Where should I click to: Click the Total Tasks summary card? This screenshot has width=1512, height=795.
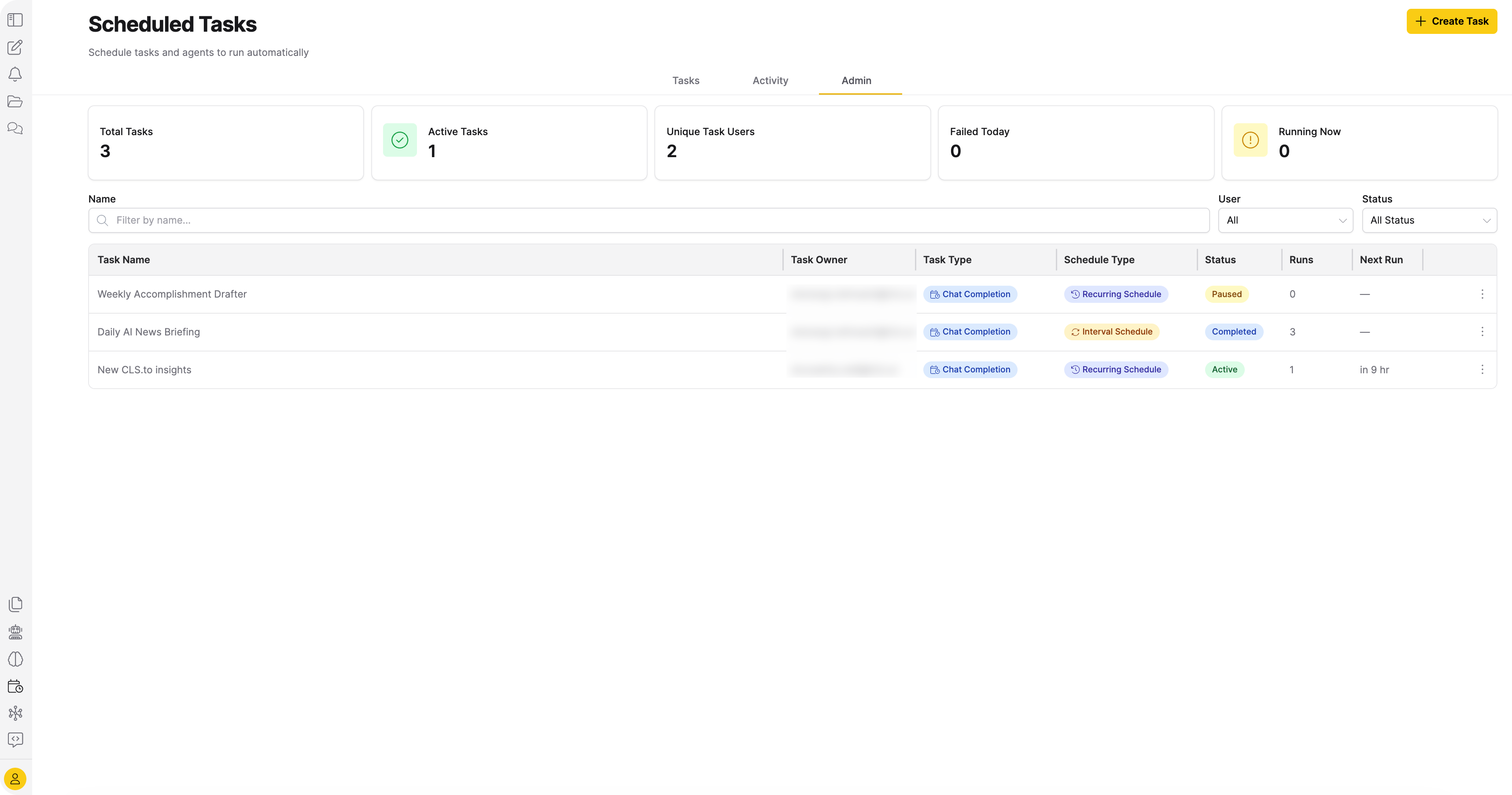226,143
